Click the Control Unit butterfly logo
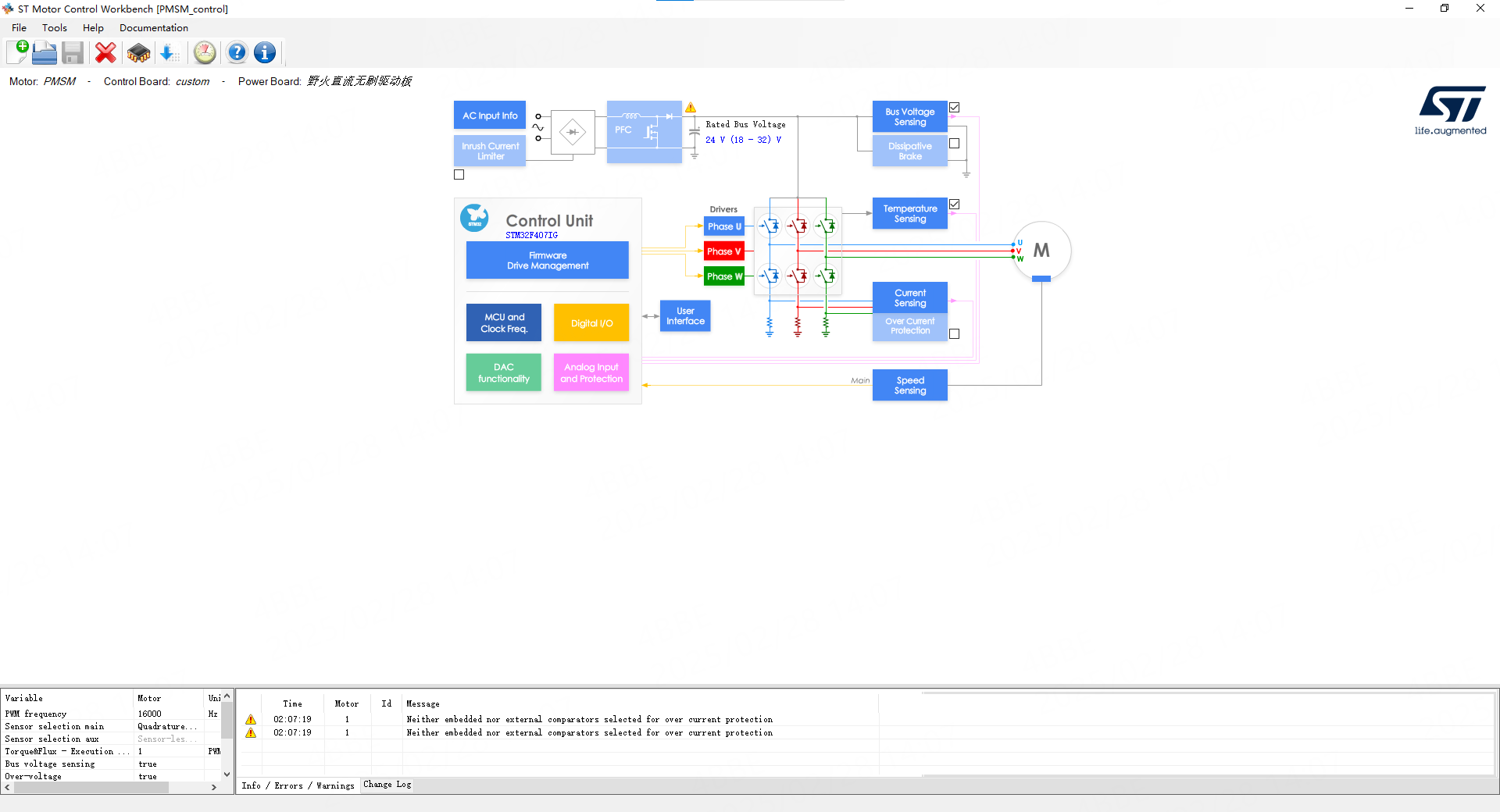The height and width of the screenshot is (812, 1500). coord(474,218)
